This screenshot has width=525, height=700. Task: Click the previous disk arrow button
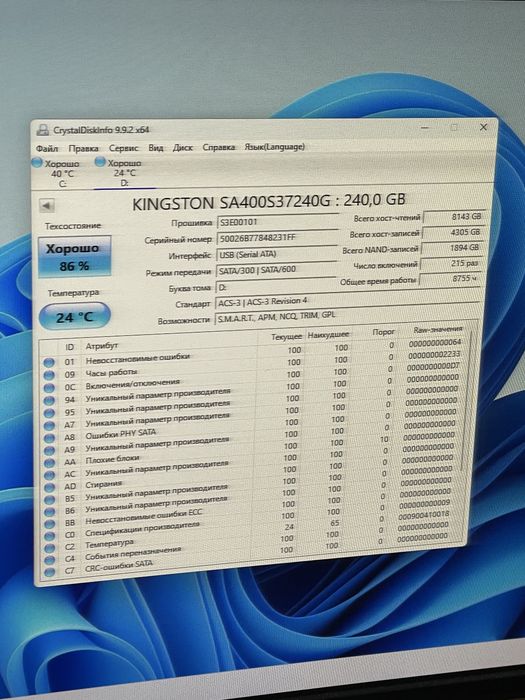click(x=47, y=206)
